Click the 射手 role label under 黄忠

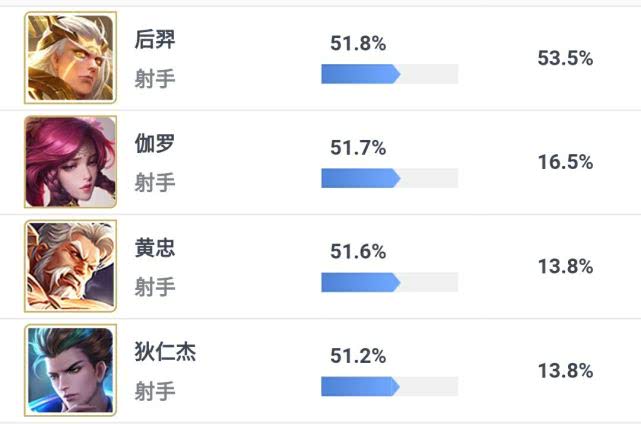[155, 287]
